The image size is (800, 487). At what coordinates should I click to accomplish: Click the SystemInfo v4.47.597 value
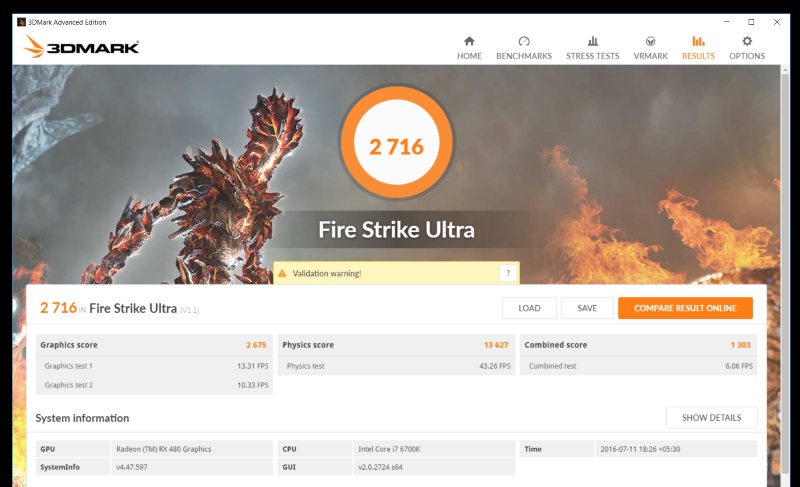pos(132,467)
